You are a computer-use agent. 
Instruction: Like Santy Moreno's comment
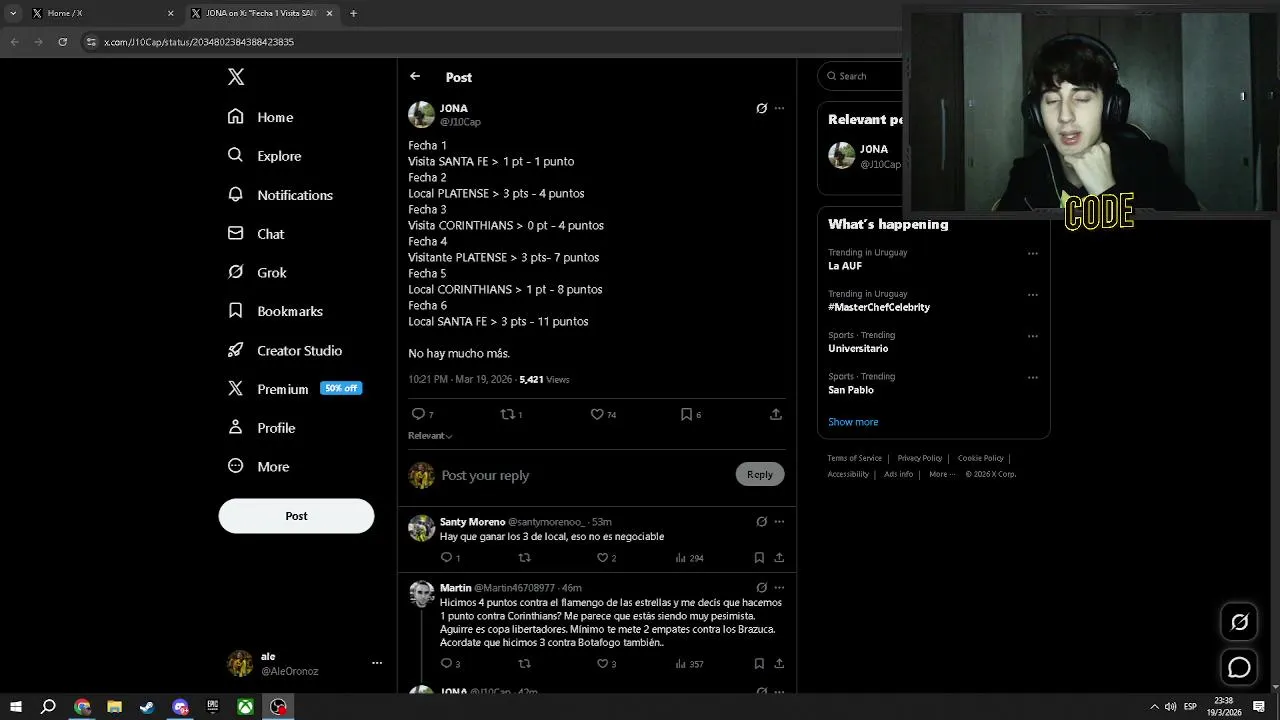602,558
